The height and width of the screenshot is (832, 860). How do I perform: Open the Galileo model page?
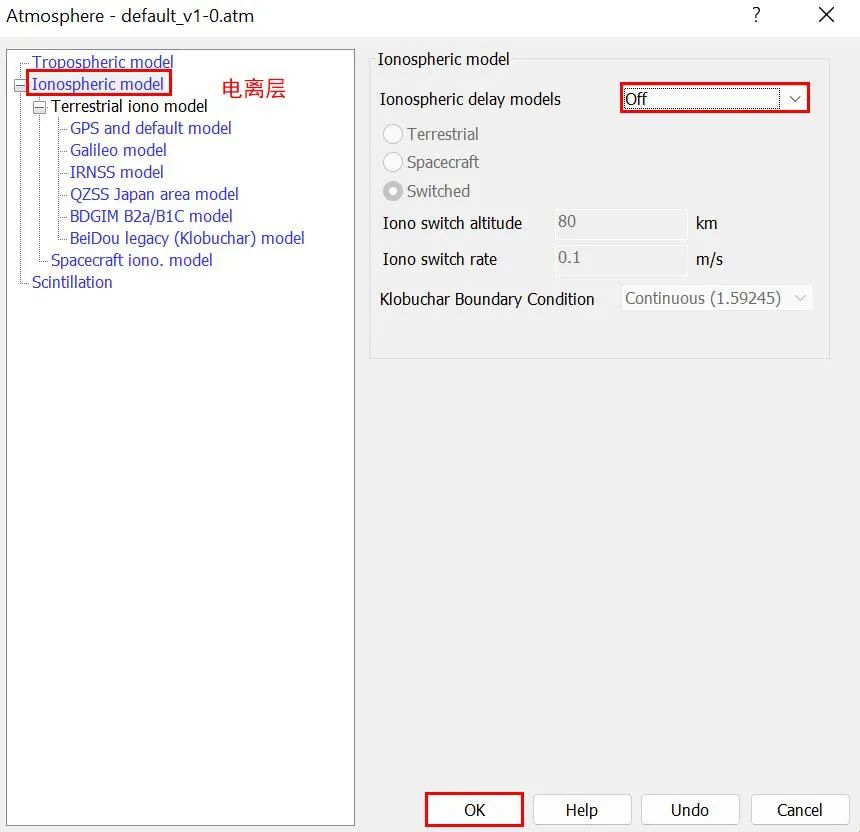coord(118,150)
